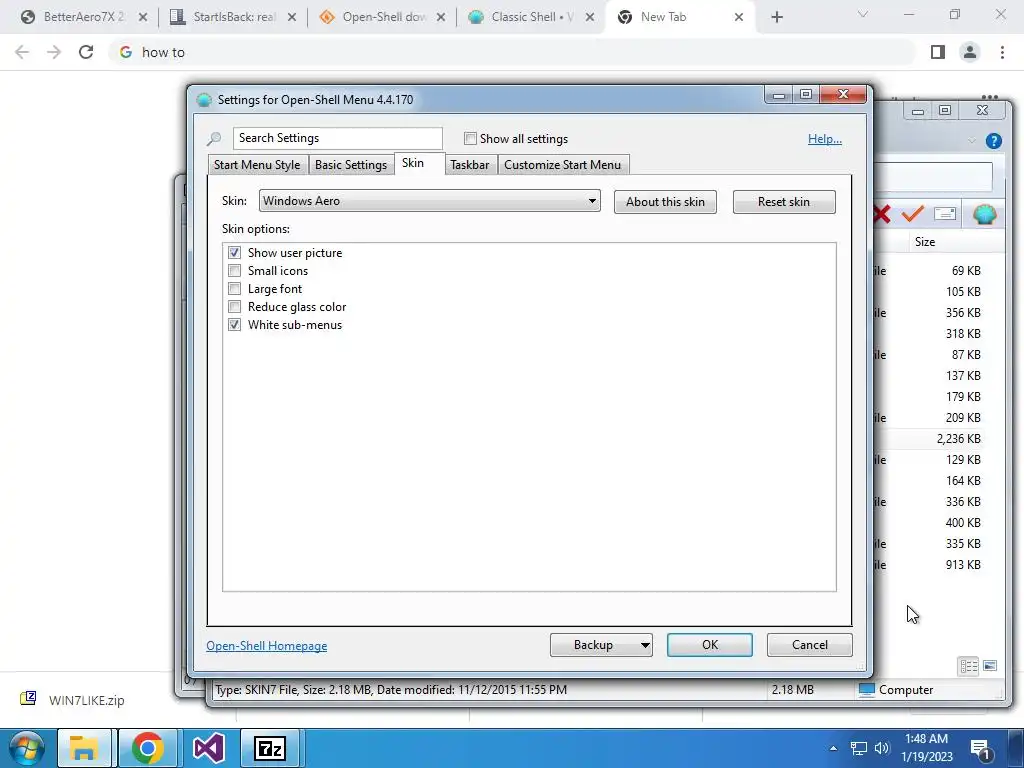
Task: Open Customize Start Menu tab
Action: coord(563,165)
